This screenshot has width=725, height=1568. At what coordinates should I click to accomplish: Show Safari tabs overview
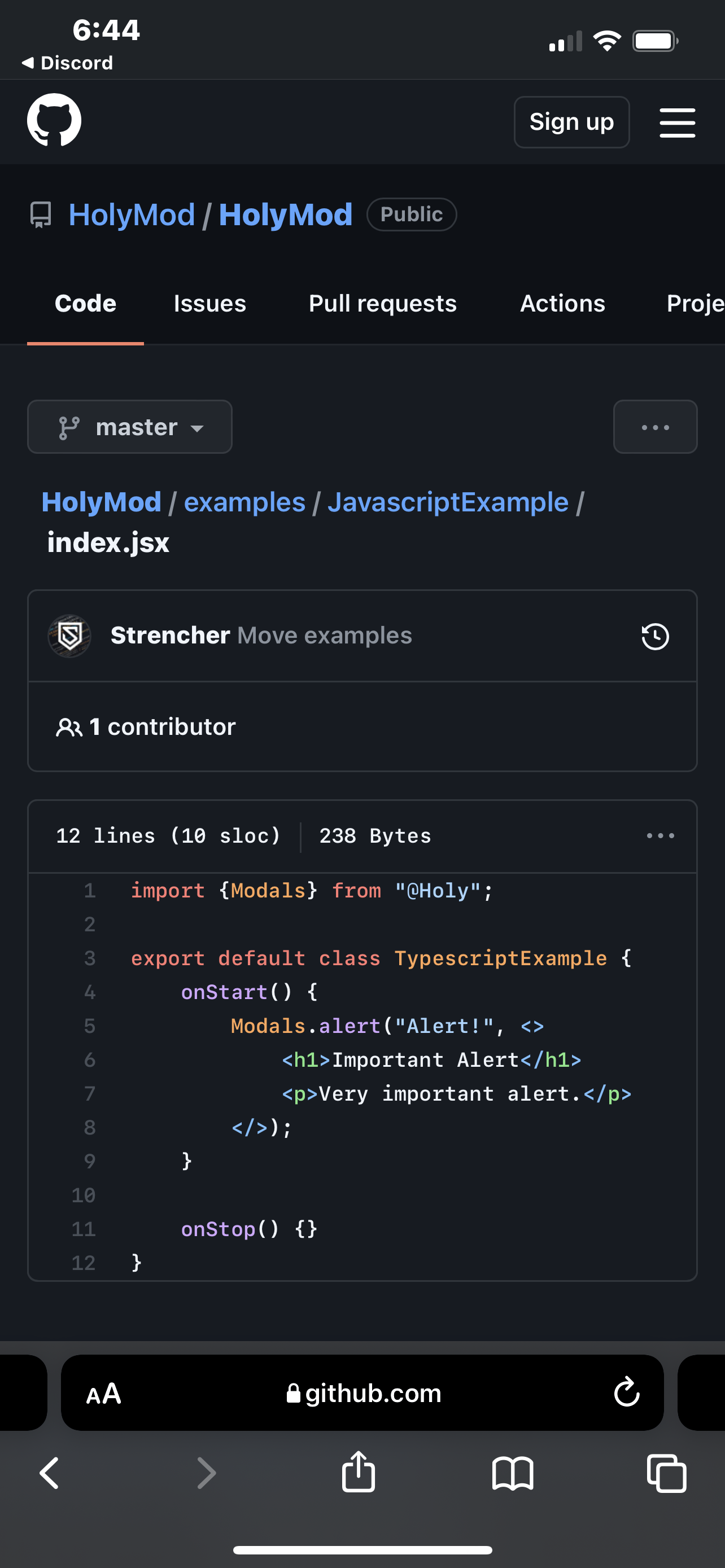[667, 1473]
